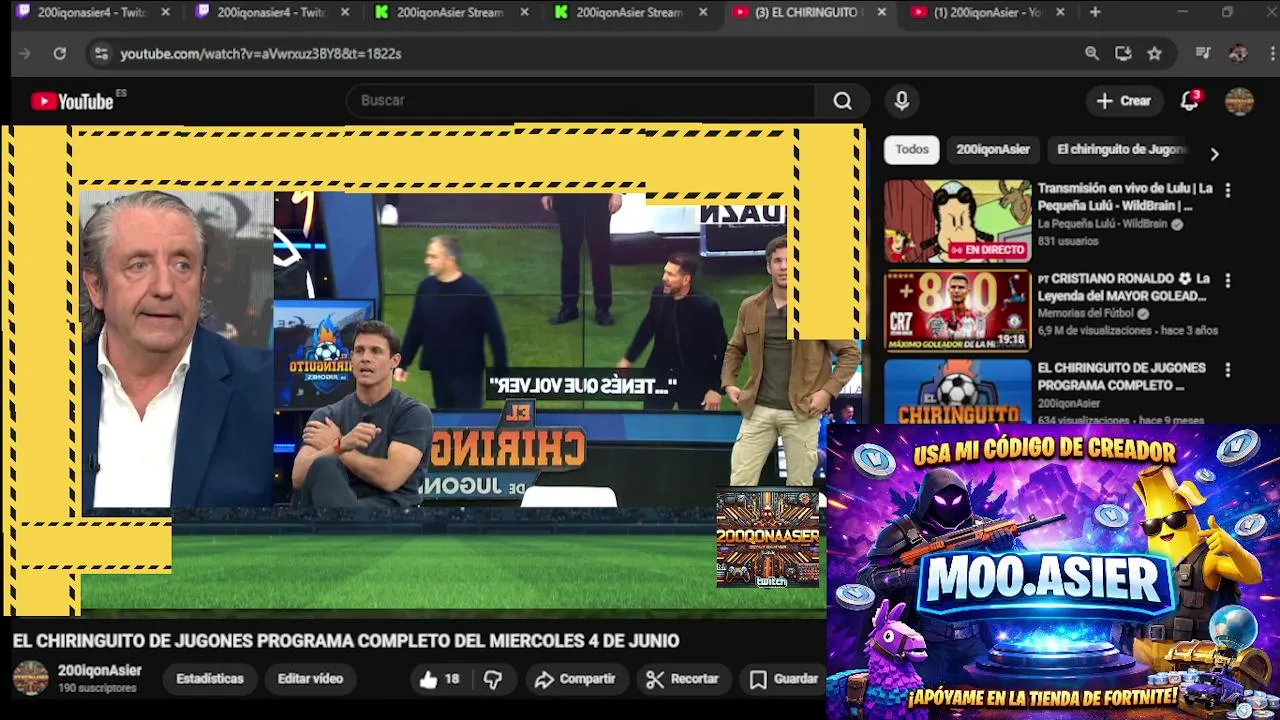The image size is (1280, 720).
Task: Click the 190 suscriptores text
Action: [x=97, y=689]
